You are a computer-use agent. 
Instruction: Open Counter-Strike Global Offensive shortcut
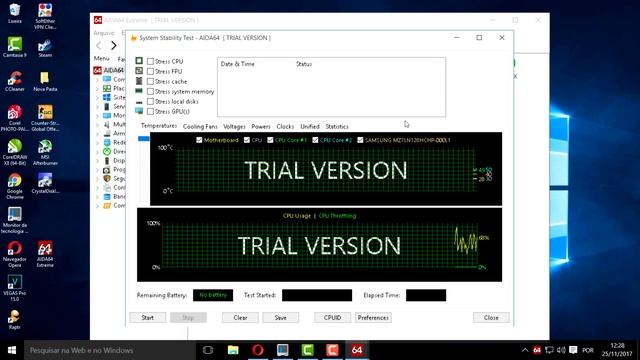(45, 118)
